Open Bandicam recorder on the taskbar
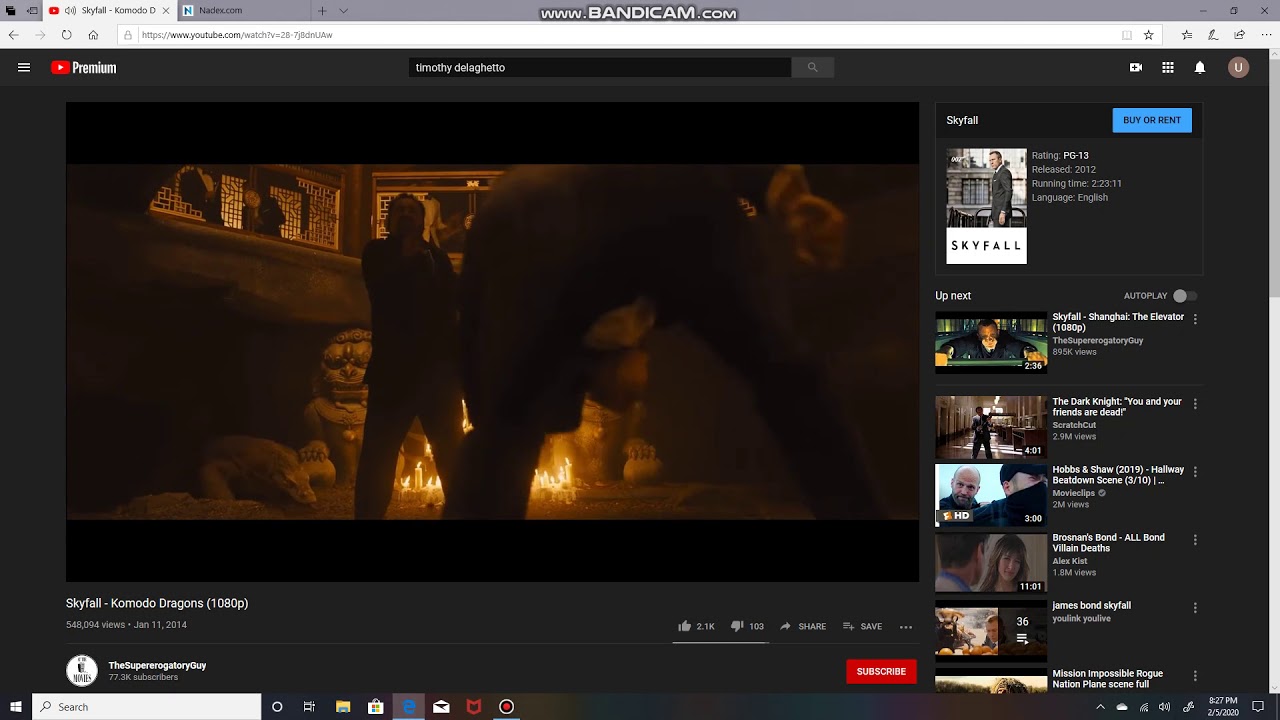 click(507, 707)
